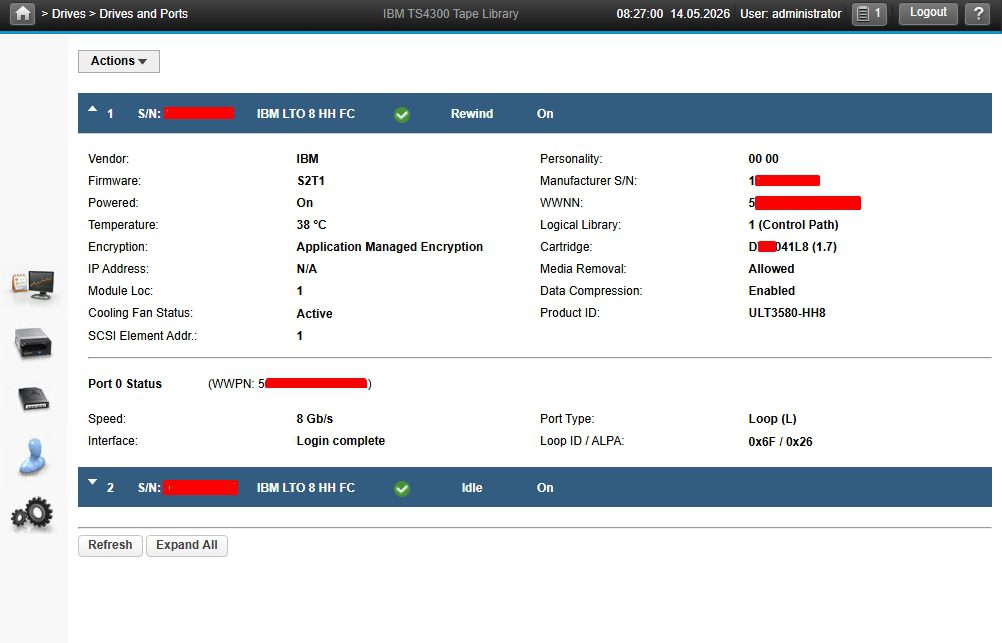
Task: Click IBM TS4300 Tape Library title
Action: click(x=451, y=13)
